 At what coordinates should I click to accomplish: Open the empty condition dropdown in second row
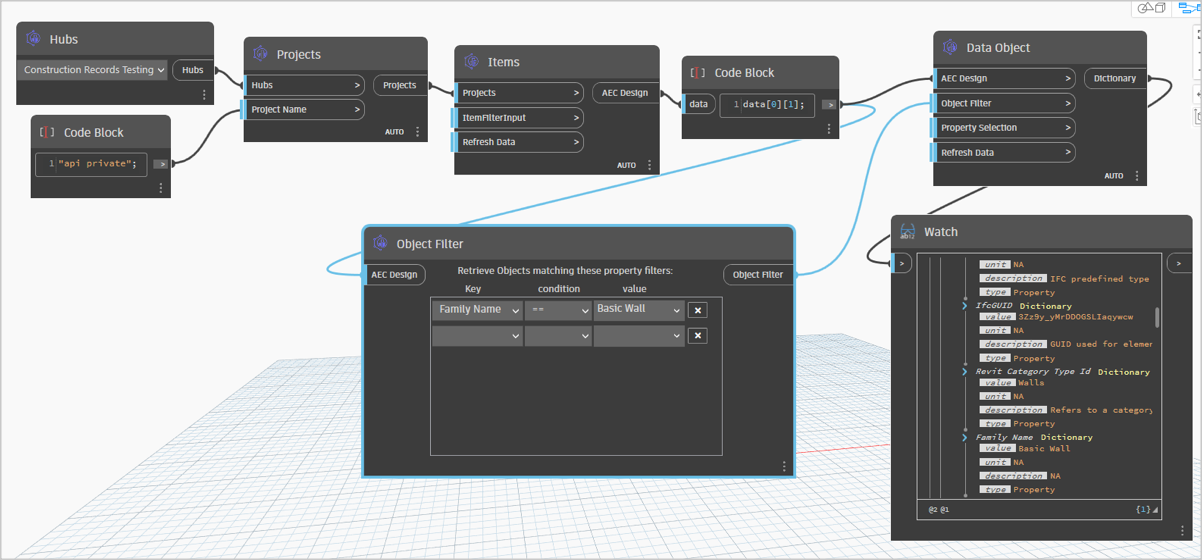click(x=558, y=336)
